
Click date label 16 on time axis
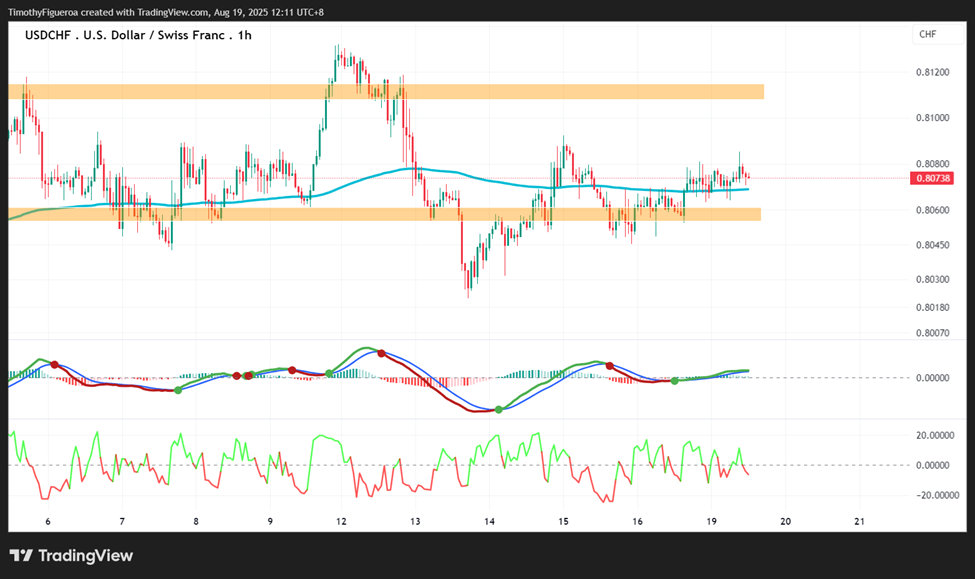coord(637,521)
